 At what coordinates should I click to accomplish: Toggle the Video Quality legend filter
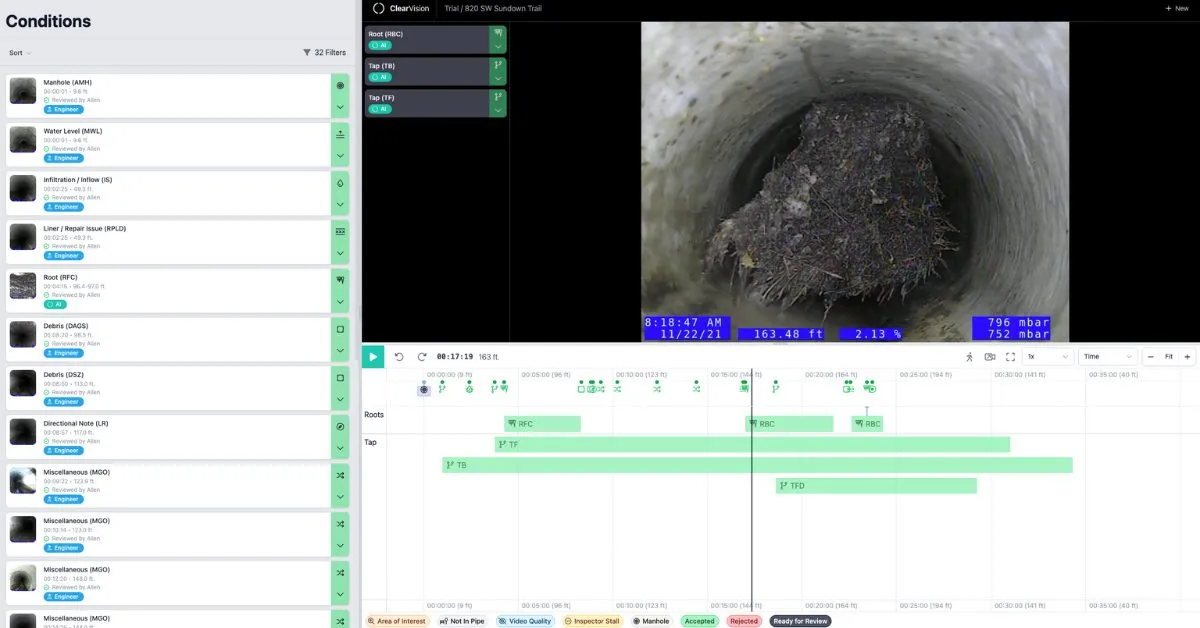pyautogui.click(x=525, y=621)
